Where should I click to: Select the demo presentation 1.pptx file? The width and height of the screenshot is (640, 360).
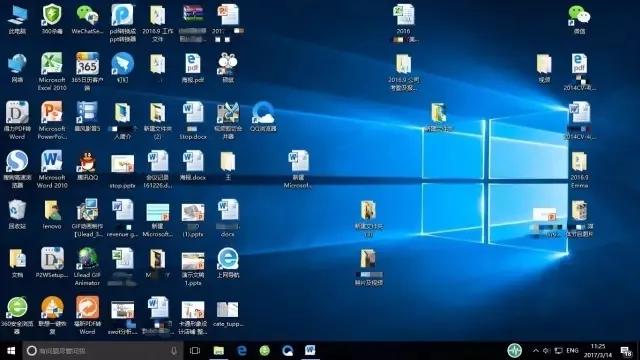point(193,268)
